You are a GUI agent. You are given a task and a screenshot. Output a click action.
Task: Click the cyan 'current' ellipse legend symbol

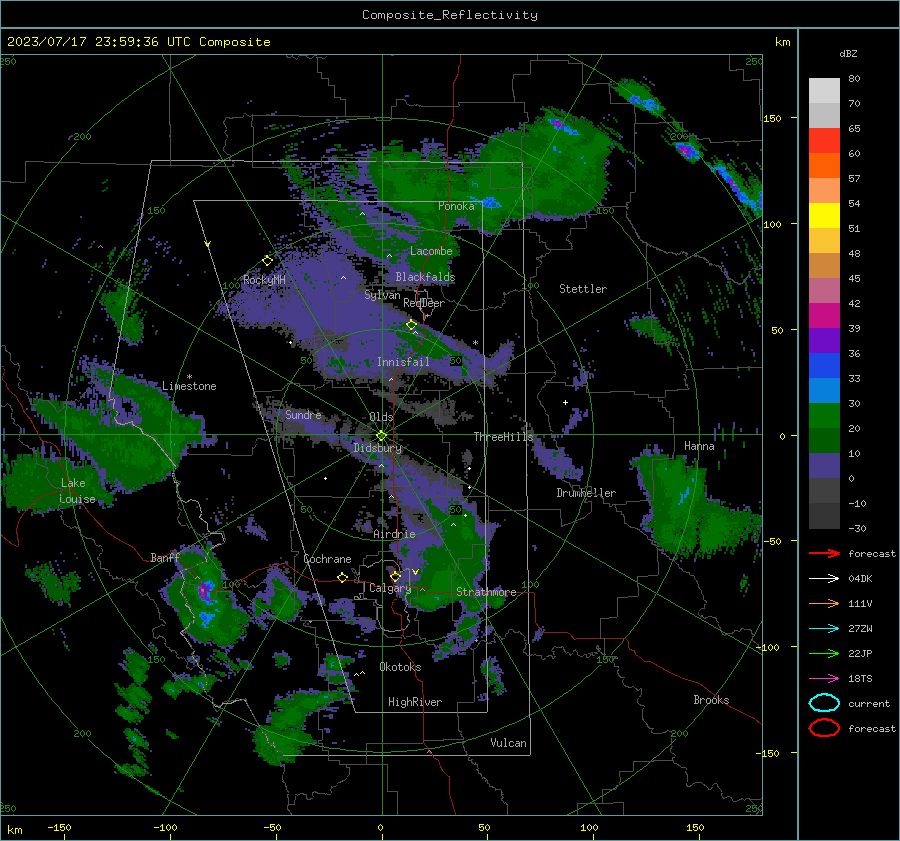[x=824, y=703]
